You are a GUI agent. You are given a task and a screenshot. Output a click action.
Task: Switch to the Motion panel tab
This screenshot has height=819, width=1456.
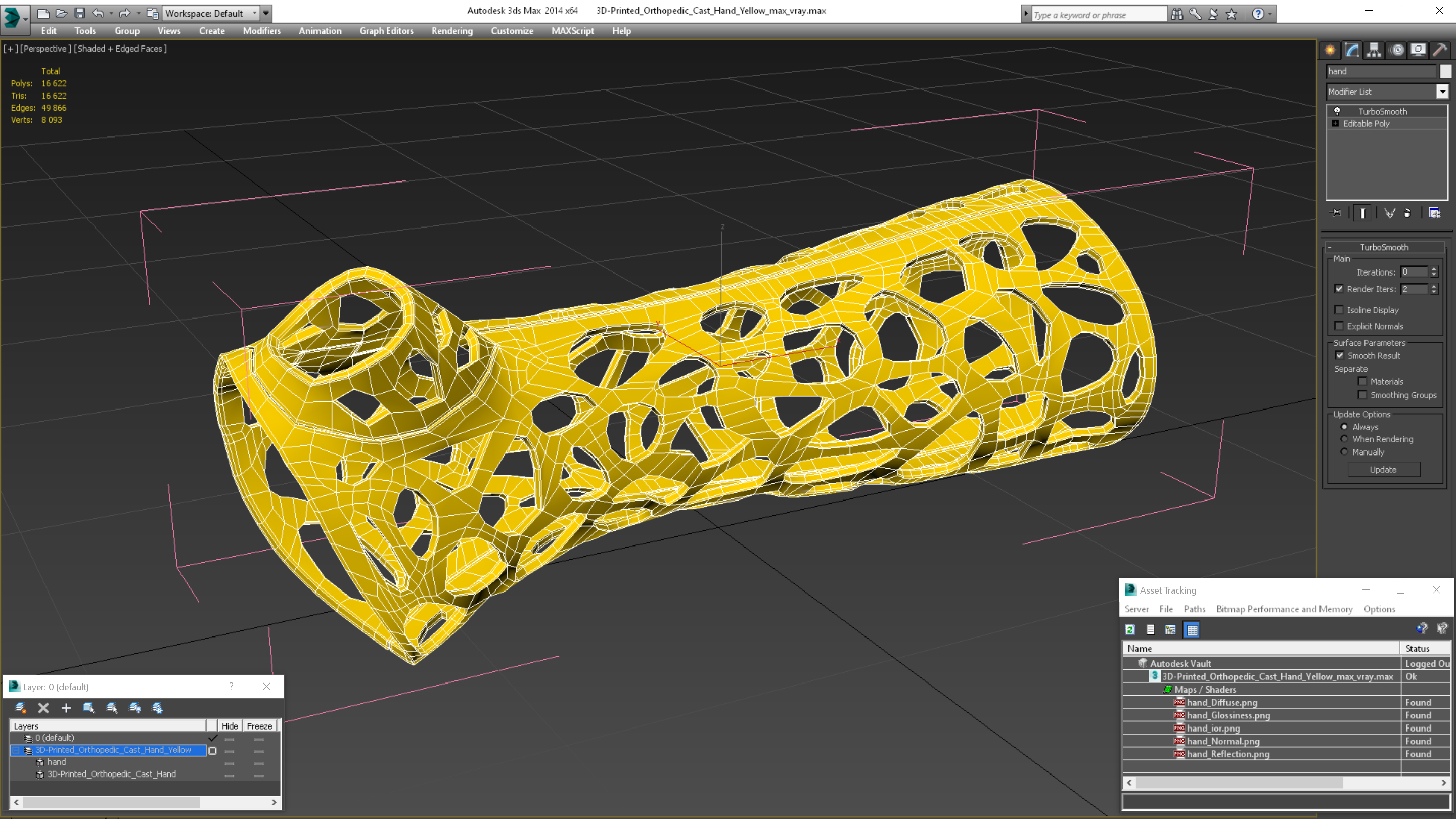(x=1397, y=51)
